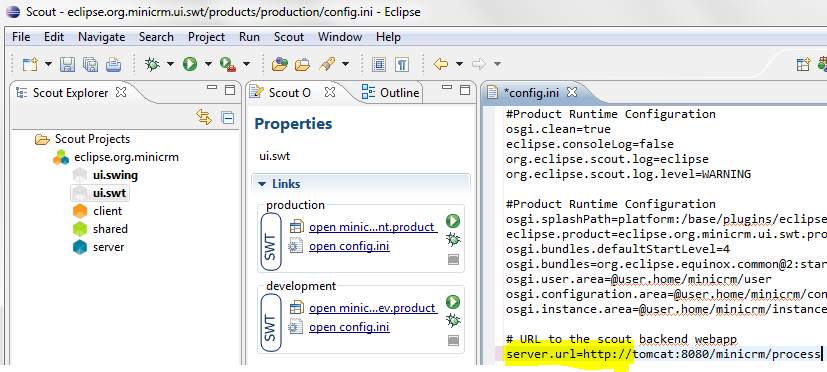
Task: Open production minicrm product link
Action: (373, 227)
